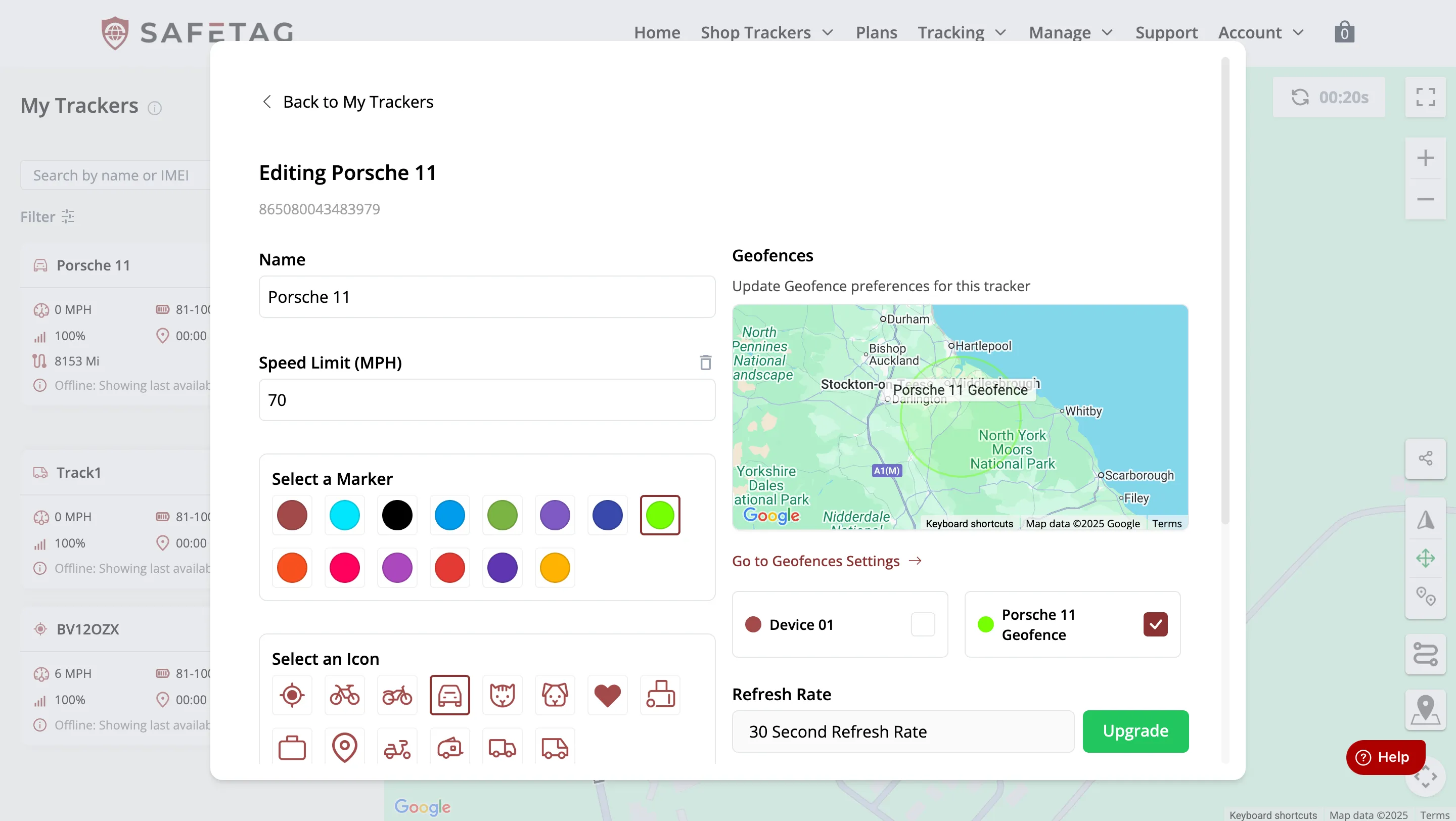Go to the Plans page

pyautogui.click(x=876, y=32)
